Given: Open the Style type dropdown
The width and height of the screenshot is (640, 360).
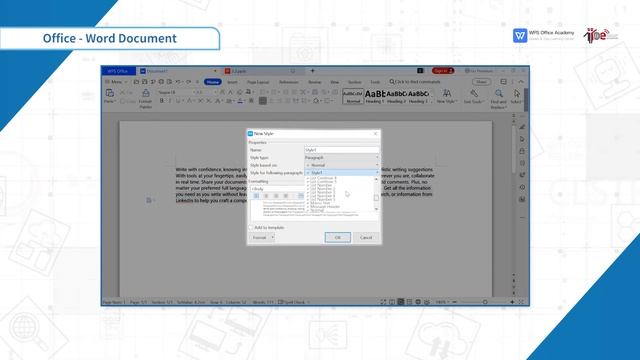Looking at the screenshot, I should (342, 158).
